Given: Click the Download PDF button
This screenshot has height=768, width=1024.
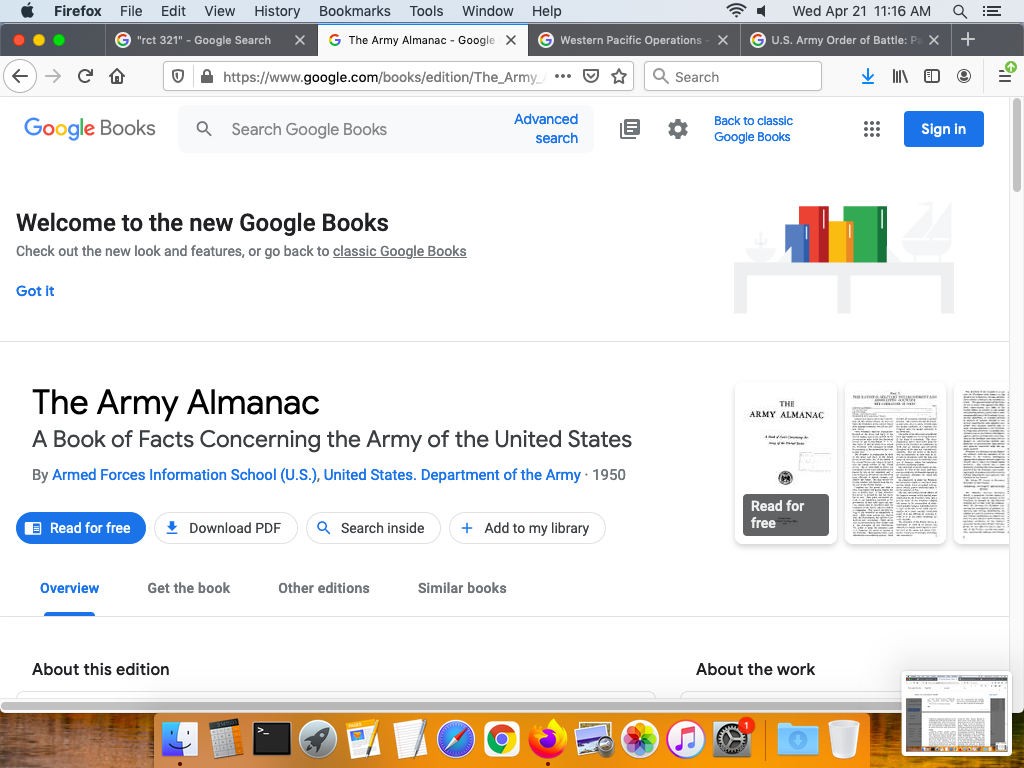Looking at the screenshot, I should click(x=225, y=528).
